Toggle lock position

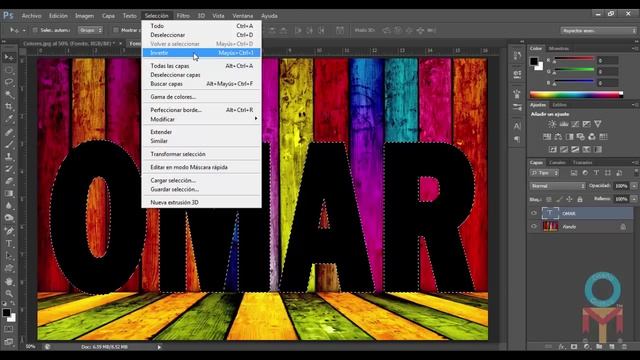point(569,199)
